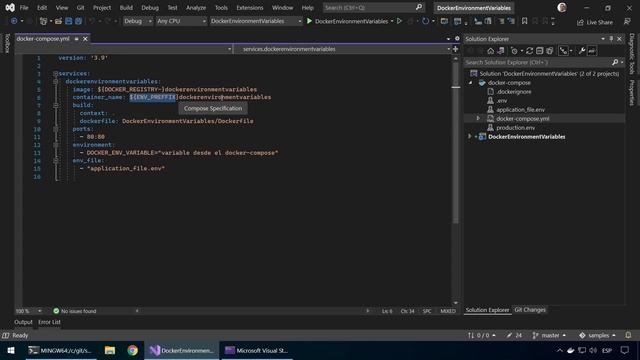Click Solution Explorer Home icon
The height and width of the screenshot is (360, 640).
491,51
